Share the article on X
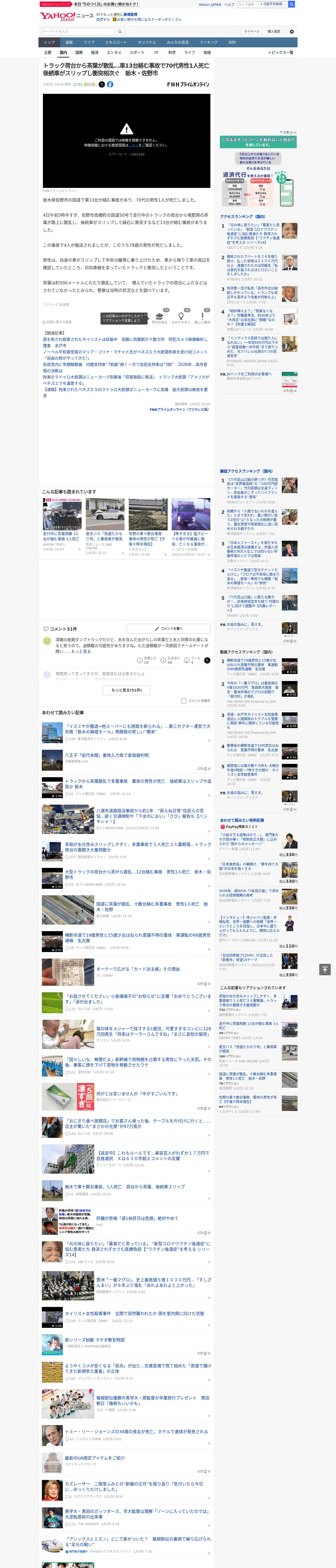The image size is (336, 1568). tap(102, 85)
